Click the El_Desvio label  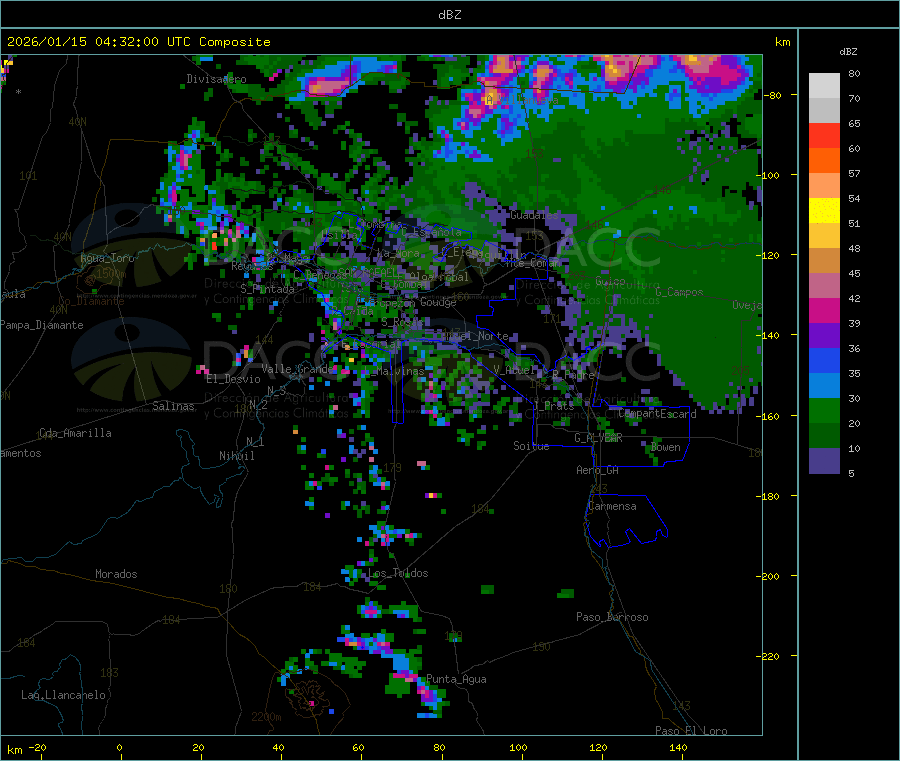point(233,379)
